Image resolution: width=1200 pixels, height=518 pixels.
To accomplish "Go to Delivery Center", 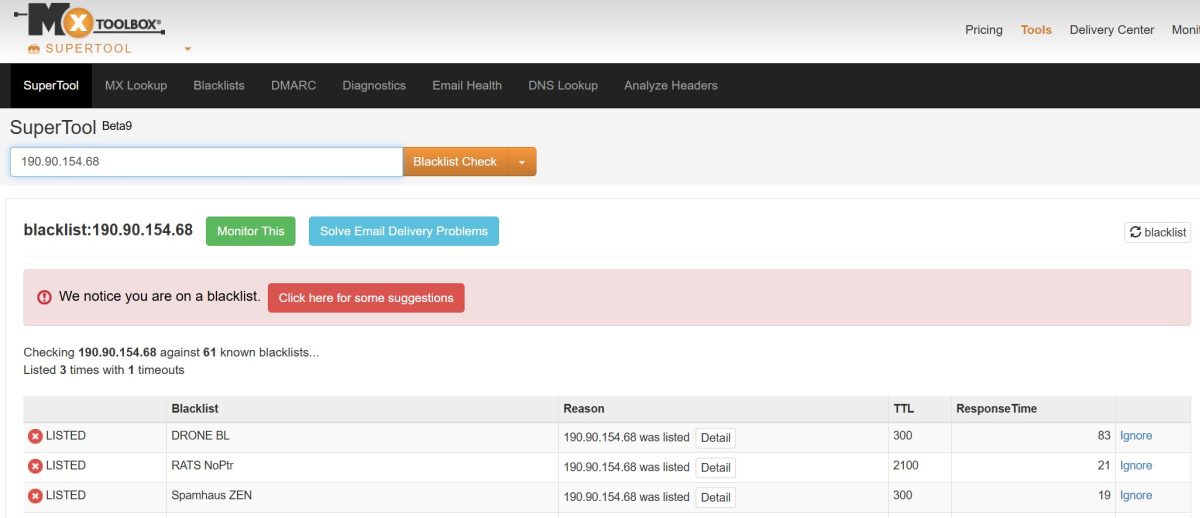I will (1112, 30).
